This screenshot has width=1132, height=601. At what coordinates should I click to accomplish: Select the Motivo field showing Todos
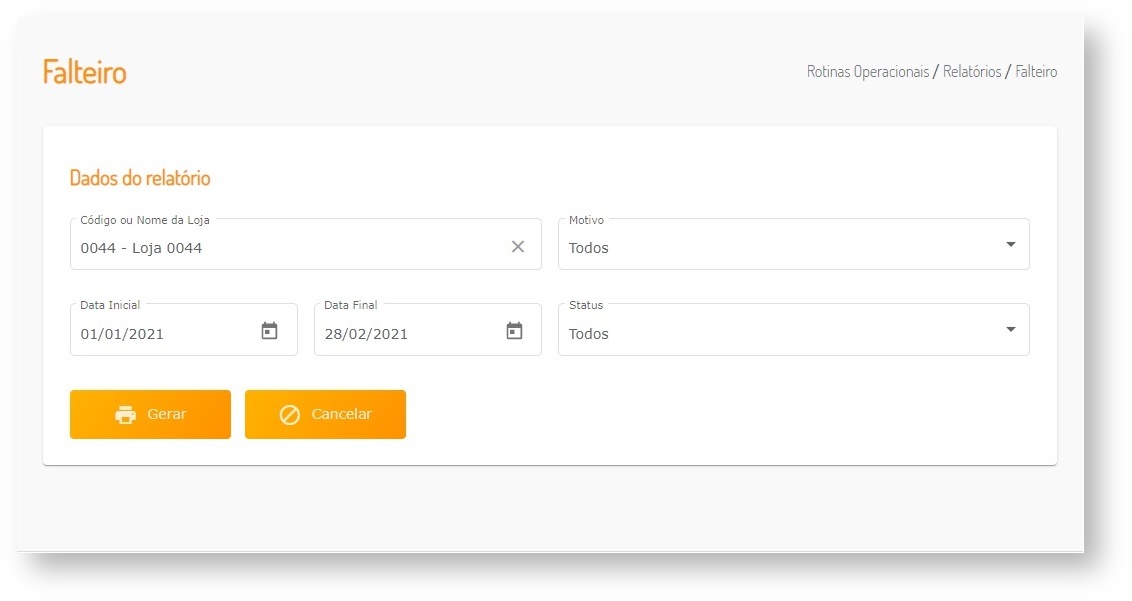780,248
